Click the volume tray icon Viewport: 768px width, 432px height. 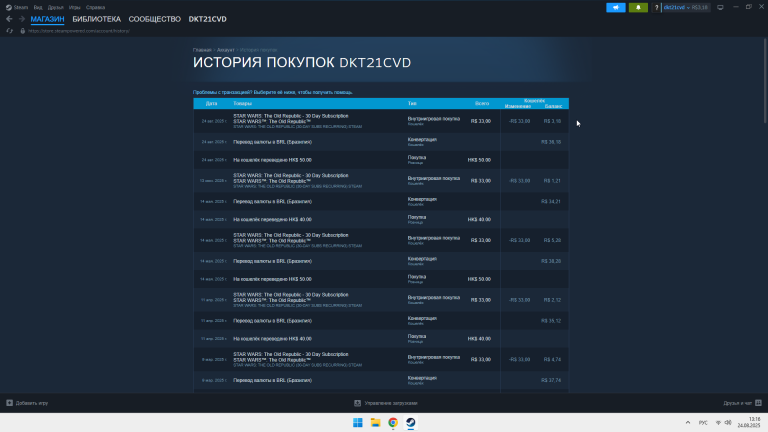pos(728,423)
